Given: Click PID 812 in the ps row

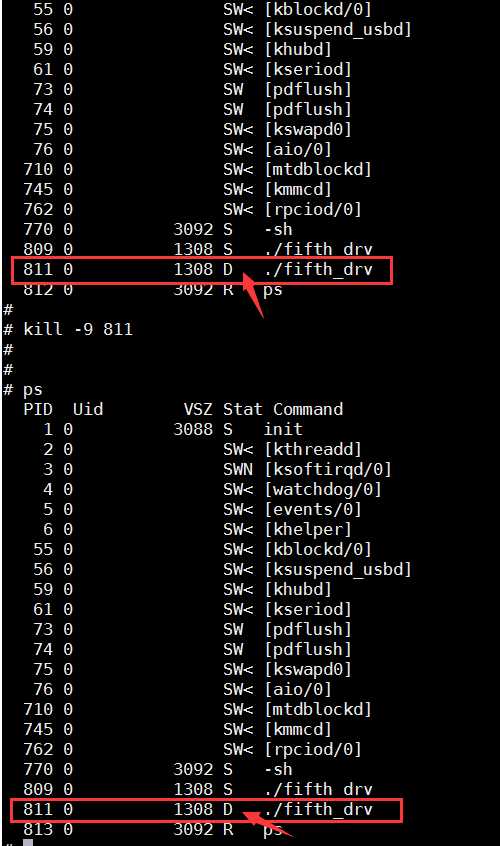Looking at the screenshot, I should 38,289.
